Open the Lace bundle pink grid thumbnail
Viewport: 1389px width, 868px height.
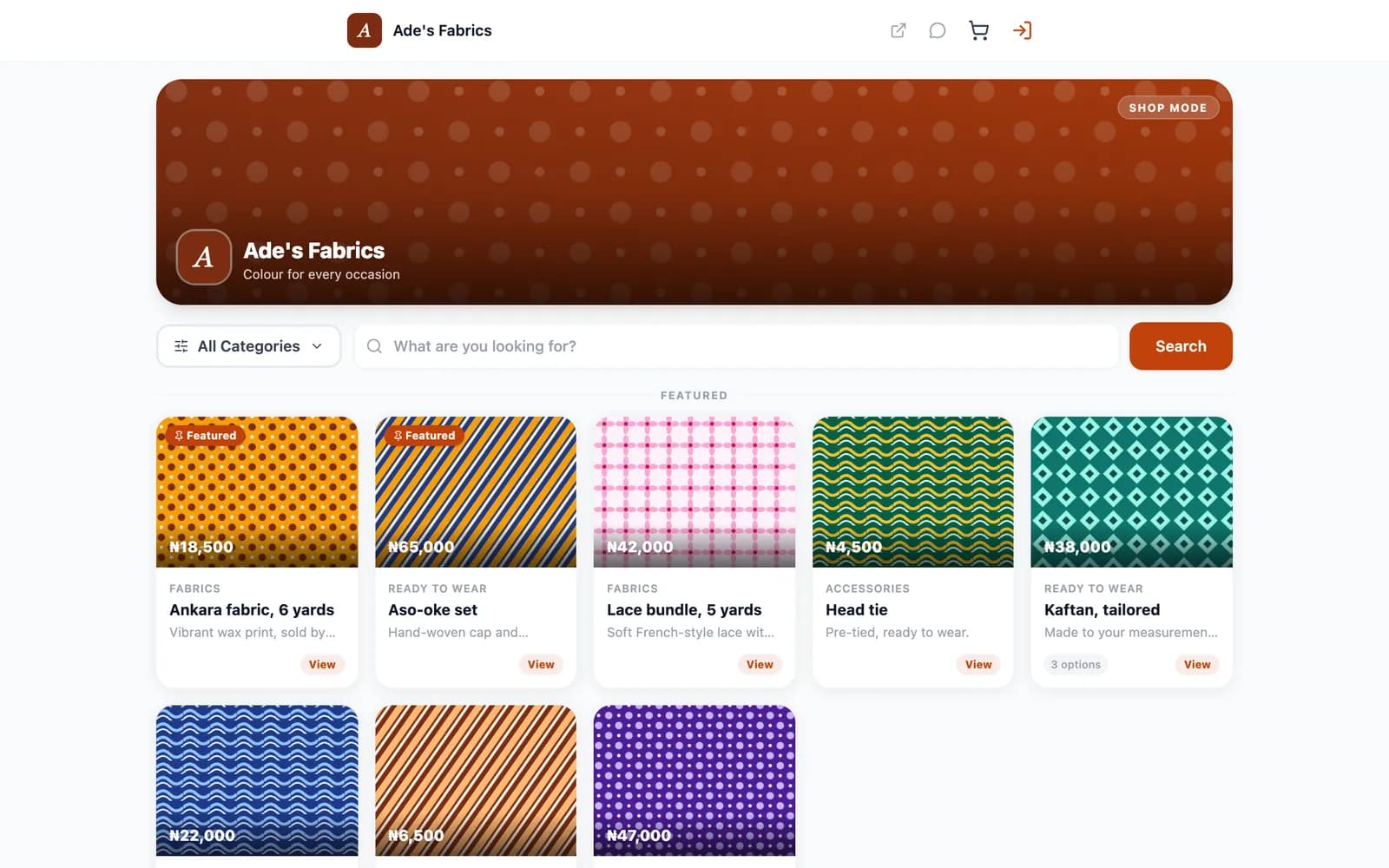click(x=694, y=492)
